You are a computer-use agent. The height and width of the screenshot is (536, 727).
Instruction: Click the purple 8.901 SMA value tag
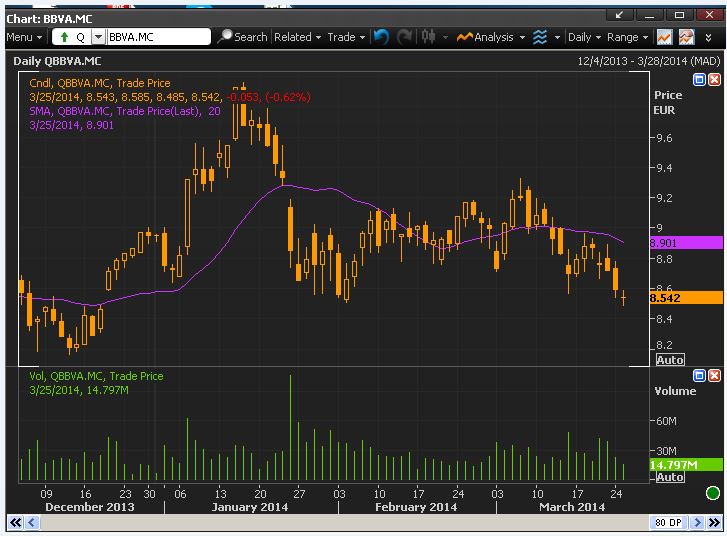pos(686,242)
